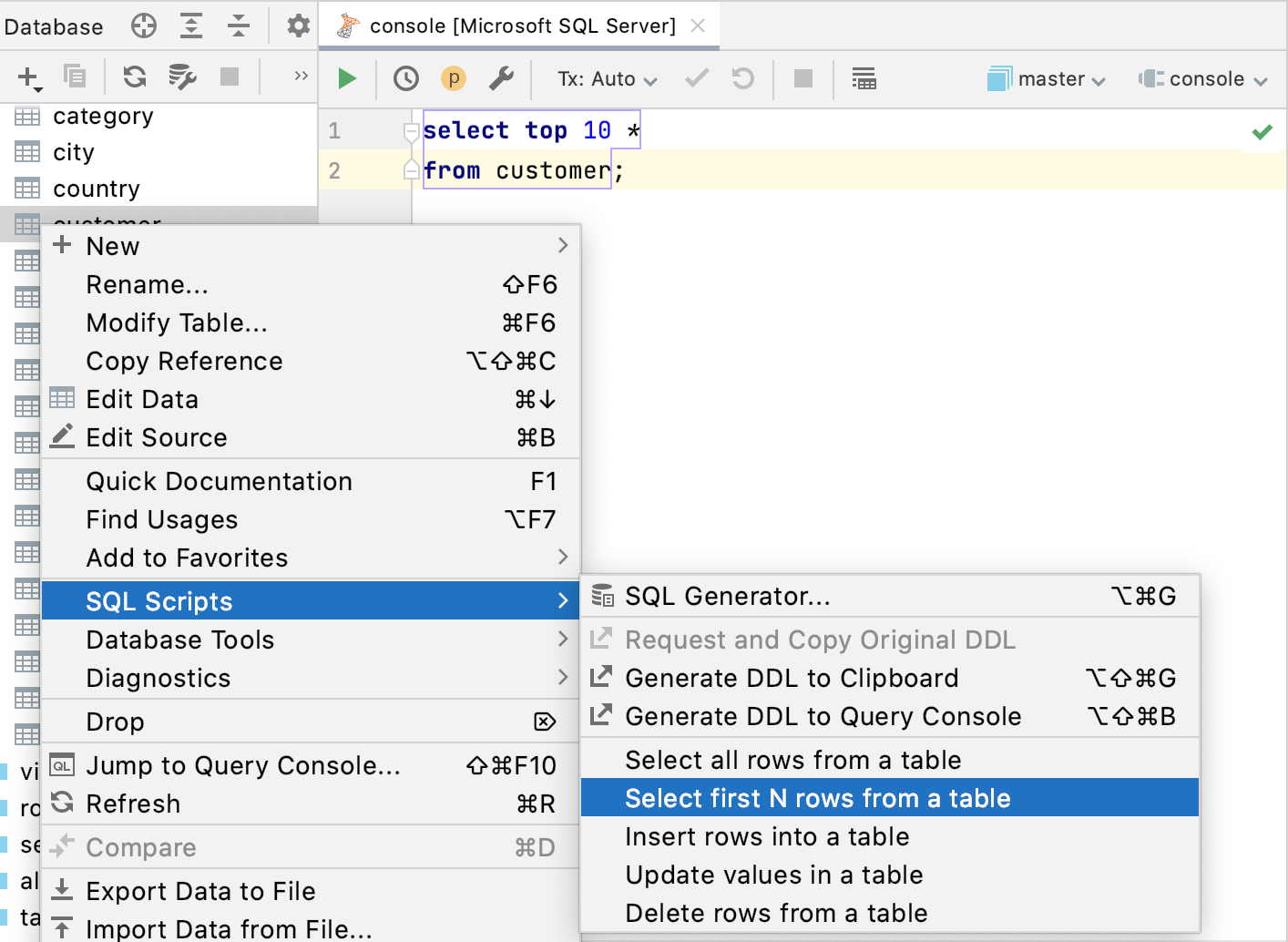Open the console session dropdown
Screen dimensions: 1288x942
(1202, 78)
